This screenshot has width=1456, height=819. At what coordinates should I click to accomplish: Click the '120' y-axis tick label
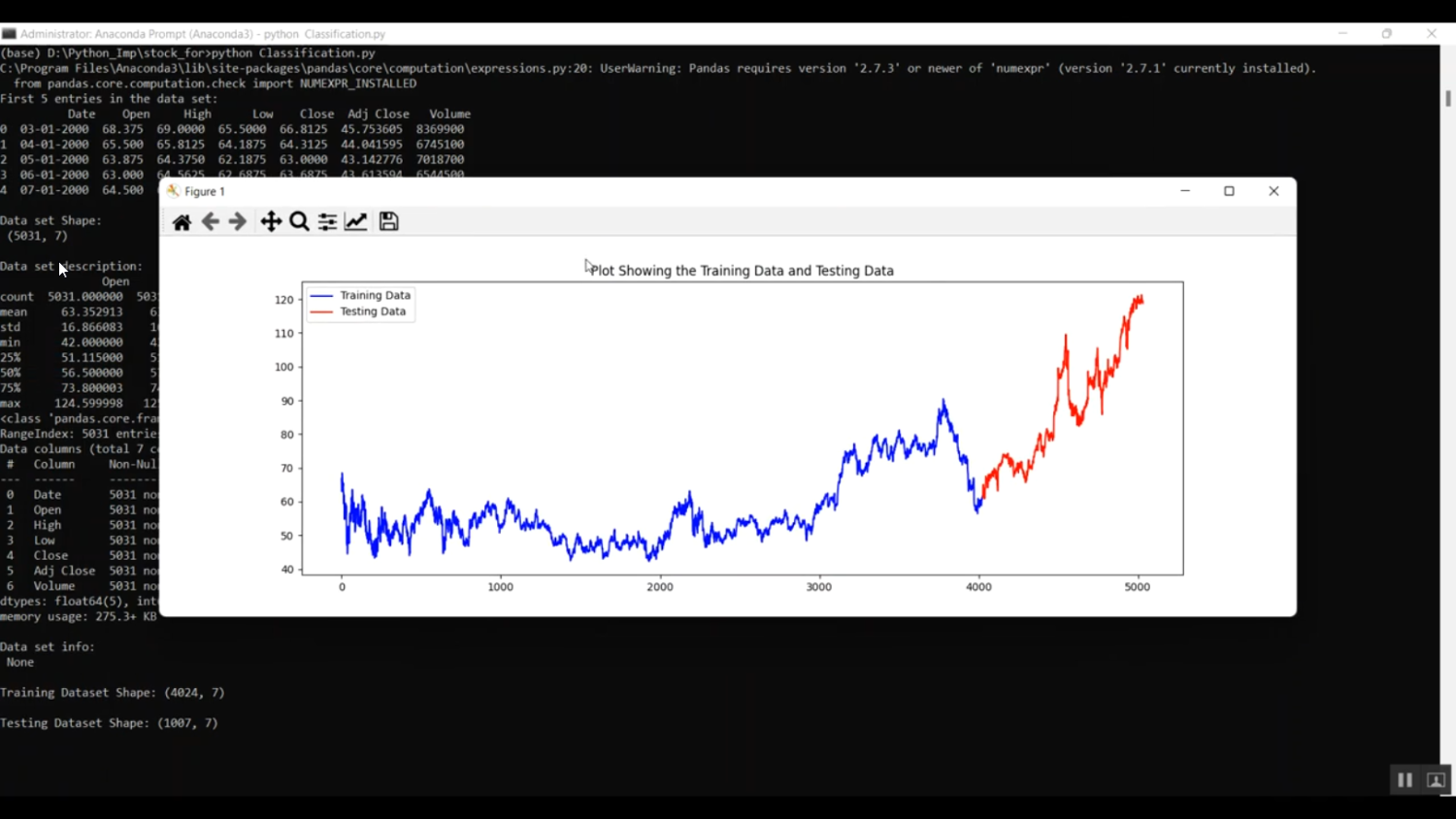coord(283,300)
